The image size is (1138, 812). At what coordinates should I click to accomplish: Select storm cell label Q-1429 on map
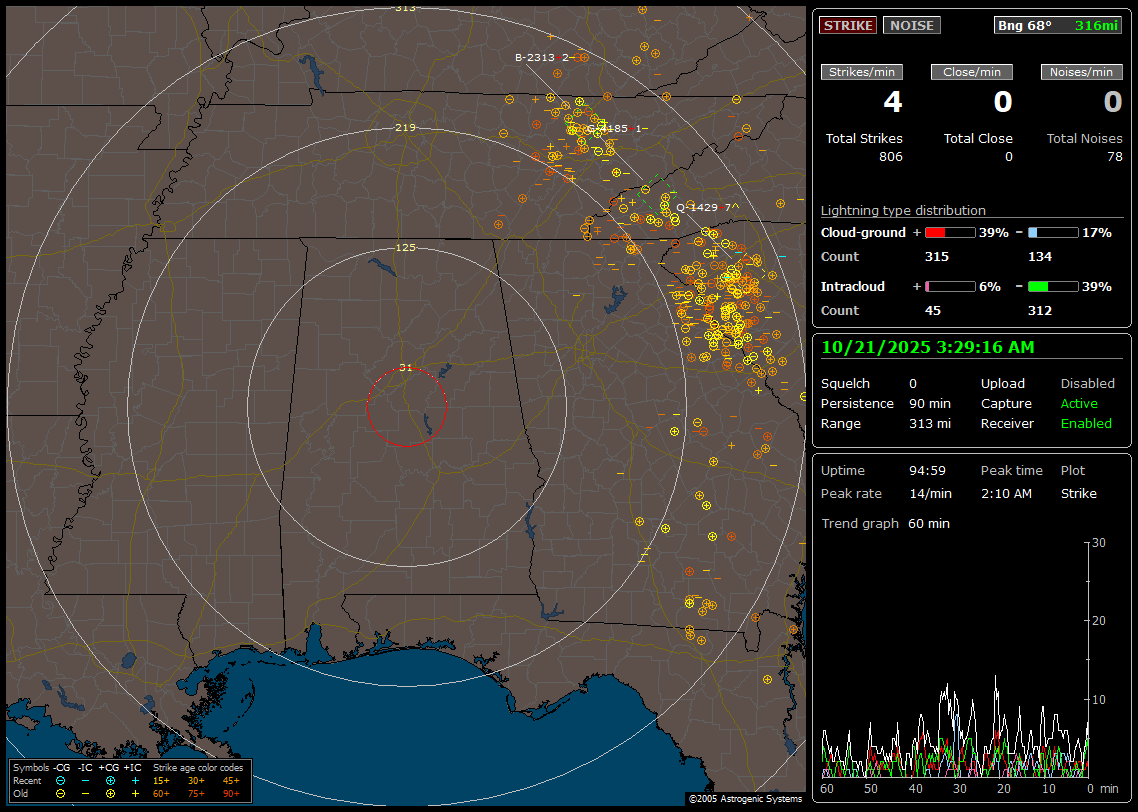[x=696, y=207]
